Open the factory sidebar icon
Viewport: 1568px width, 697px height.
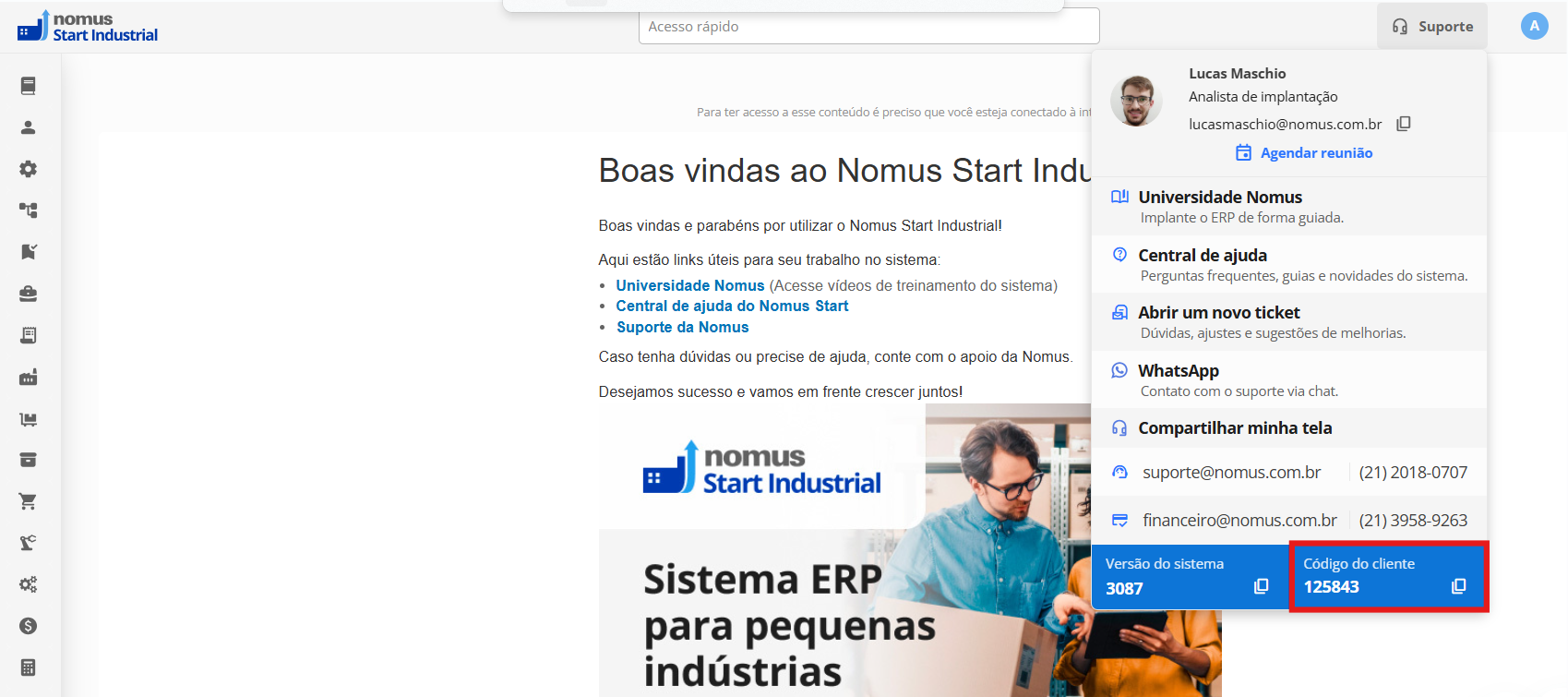[x=29, y=377]
